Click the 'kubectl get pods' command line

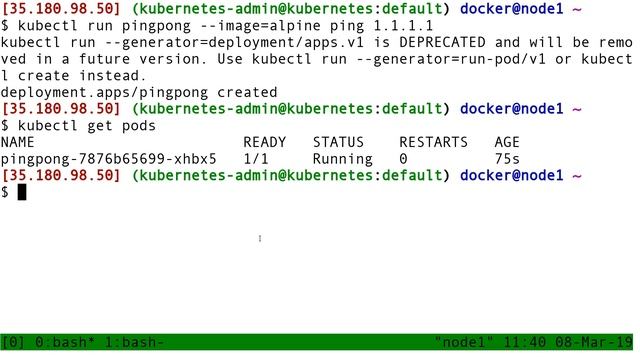[78, 126]
